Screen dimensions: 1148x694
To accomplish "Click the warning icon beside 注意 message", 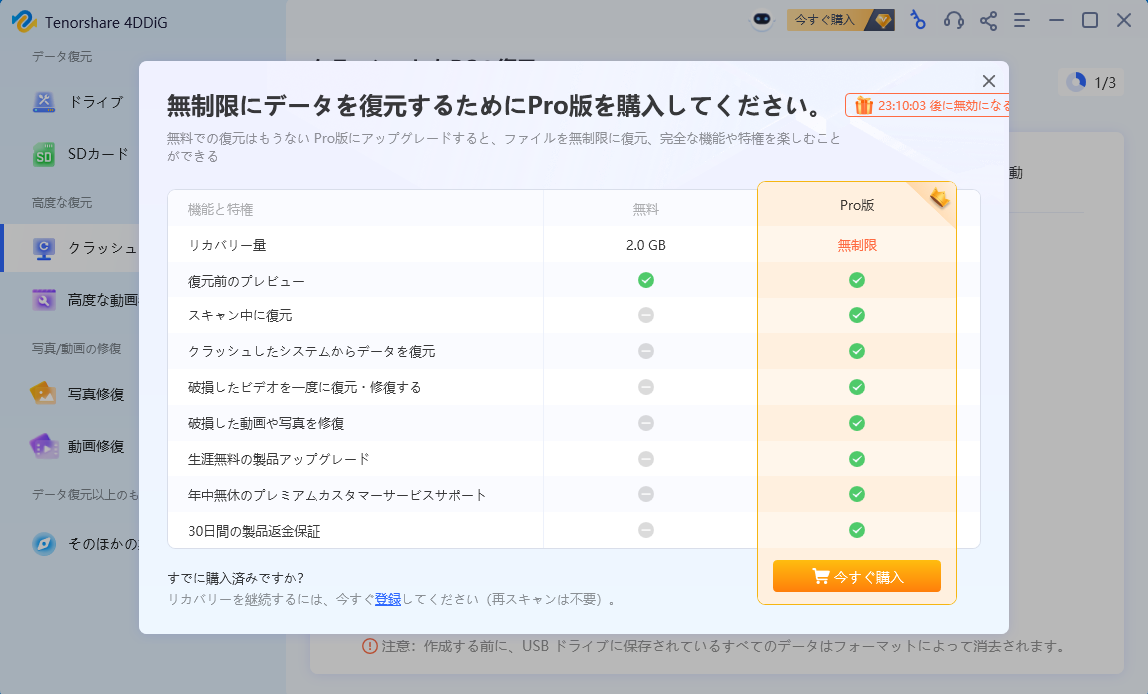I will point(370,646).
